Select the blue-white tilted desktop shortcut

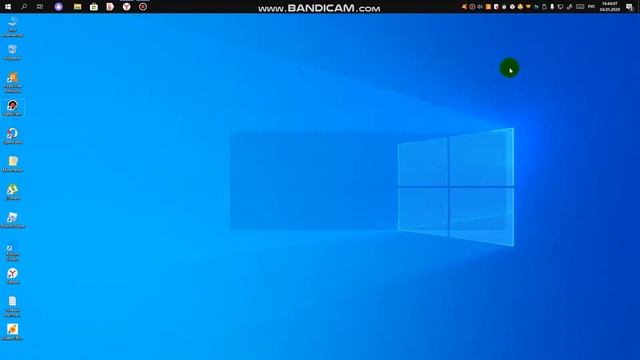pos(12,220)
